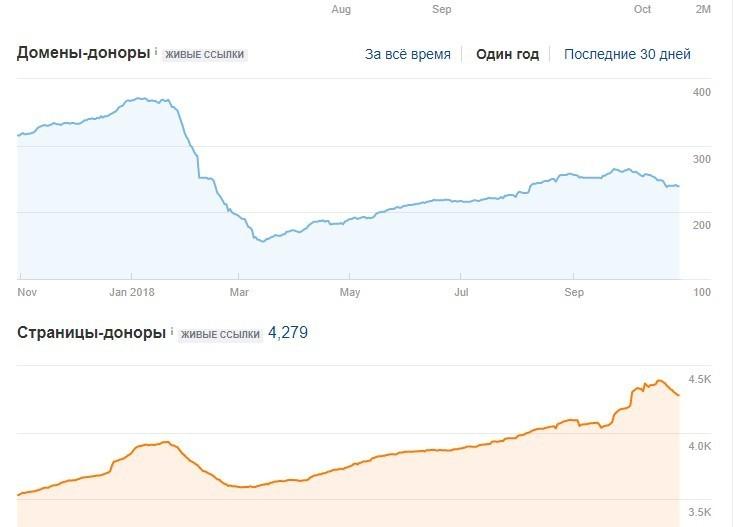Click the Aug label in the top chart

[x=341, y=9]
